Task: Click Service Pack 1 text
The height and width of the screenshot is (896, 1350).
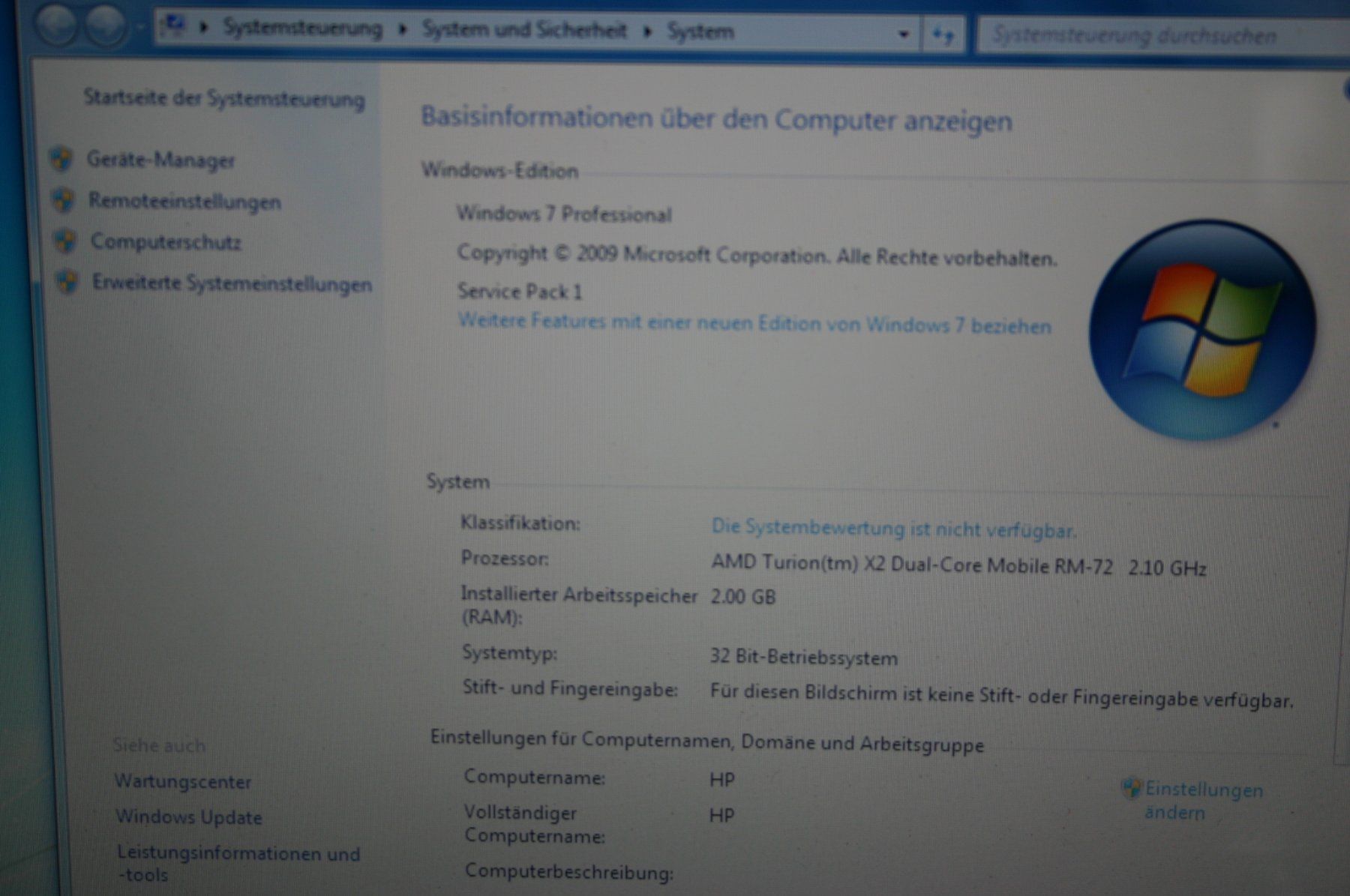Action: [520, 291]
